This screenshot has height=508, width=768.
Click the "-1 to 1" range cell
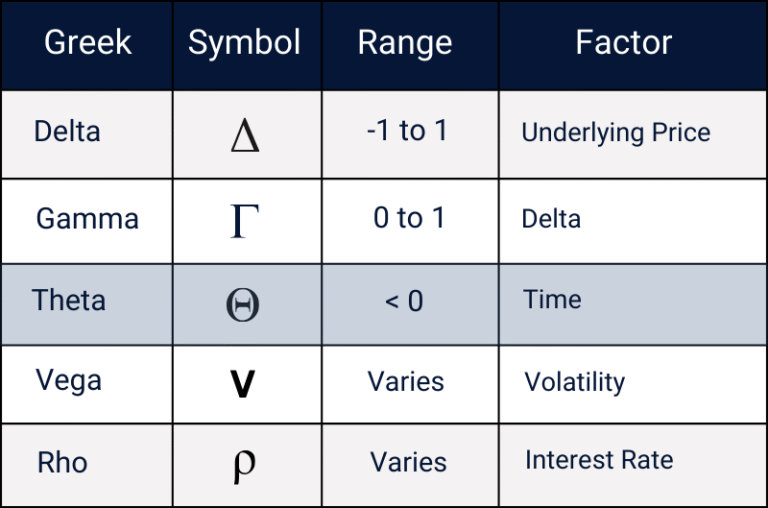[x=407, y=131]
